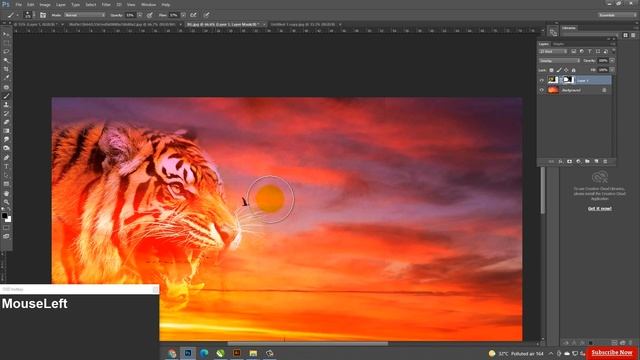Toggle pressure for opacity
640x360 pixels.
pos(150,15)
